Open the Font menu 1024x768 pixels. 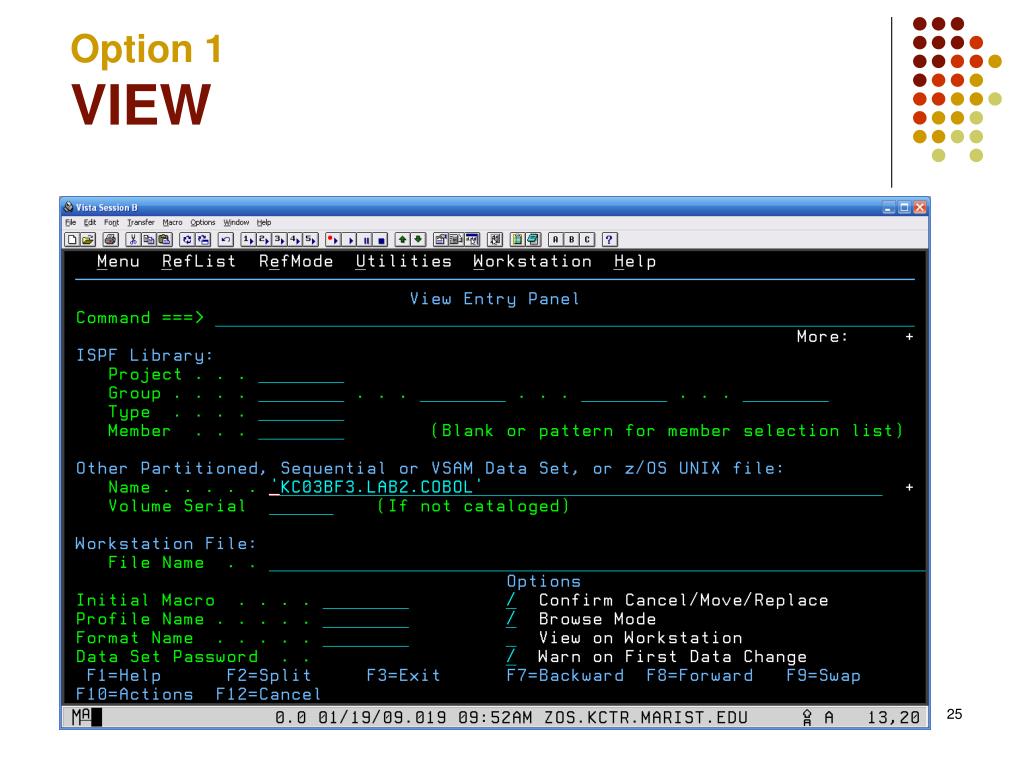pos(112,223)
